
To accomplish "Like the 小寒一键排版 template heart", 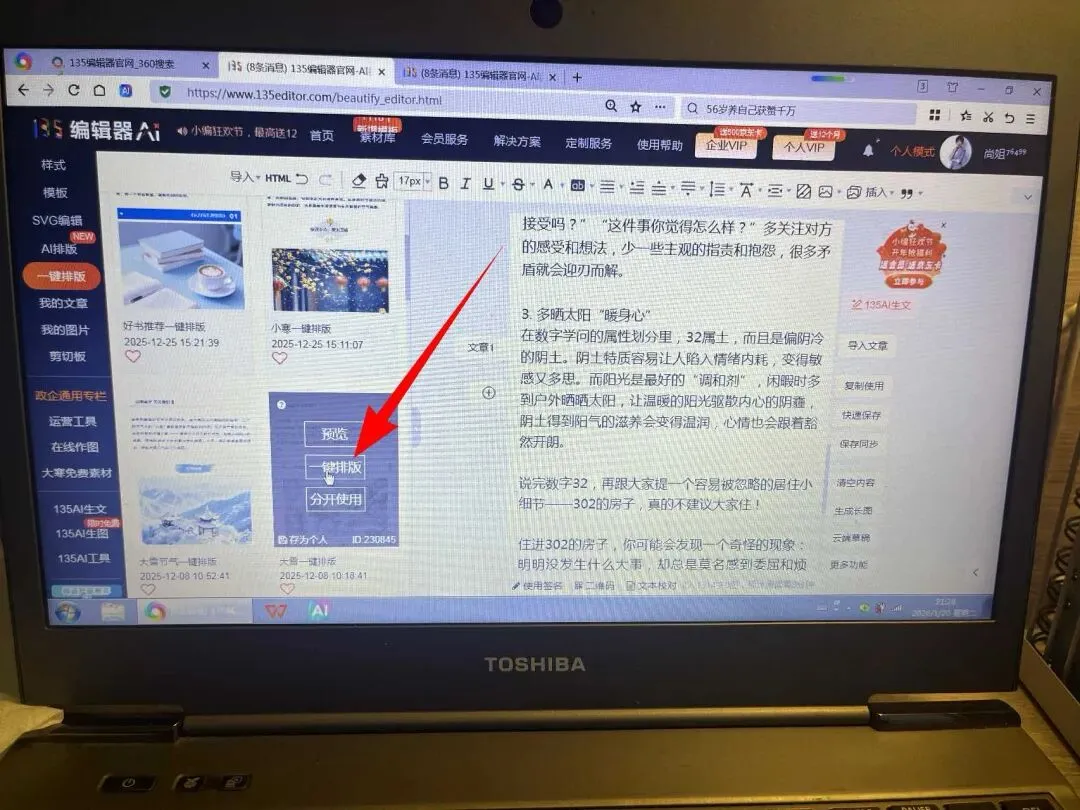I will pos(279,358).
